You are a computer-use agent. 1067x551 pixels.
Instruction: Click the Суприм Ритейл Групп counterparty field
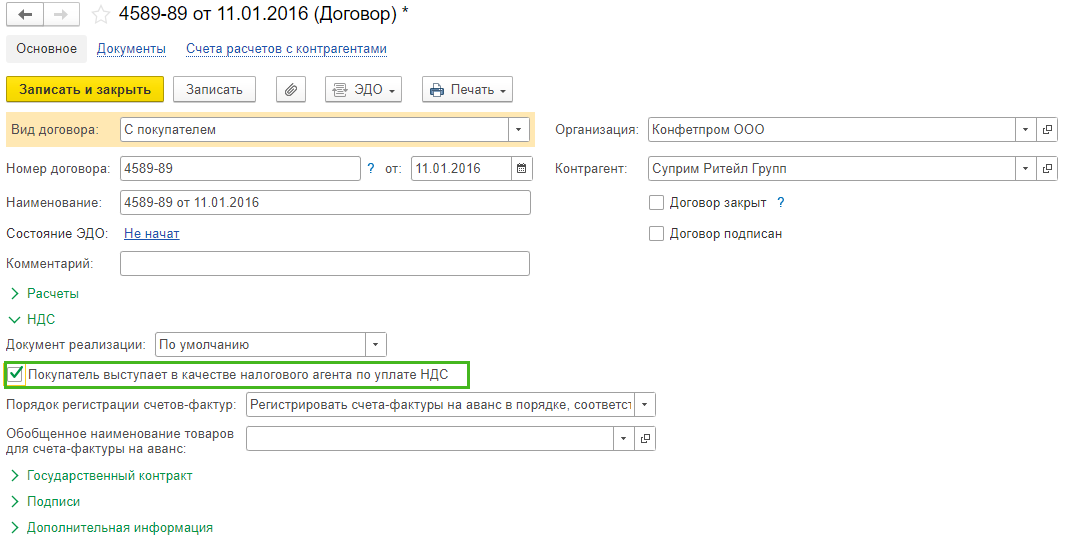pyautogui.click(x=832, y=169)
